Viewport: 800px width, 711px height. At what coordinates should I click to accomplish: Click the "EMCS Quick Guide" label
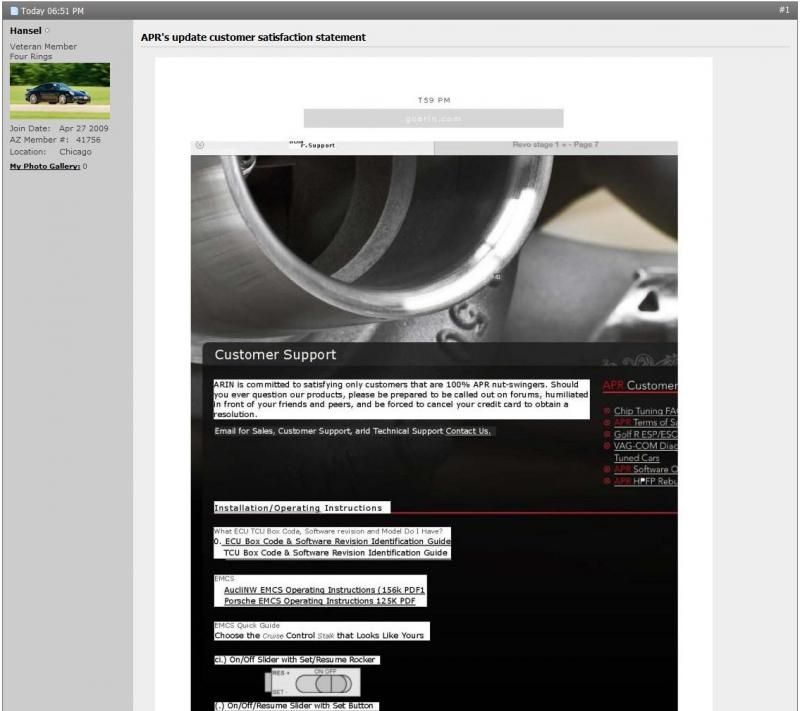(x=247, y=625)
